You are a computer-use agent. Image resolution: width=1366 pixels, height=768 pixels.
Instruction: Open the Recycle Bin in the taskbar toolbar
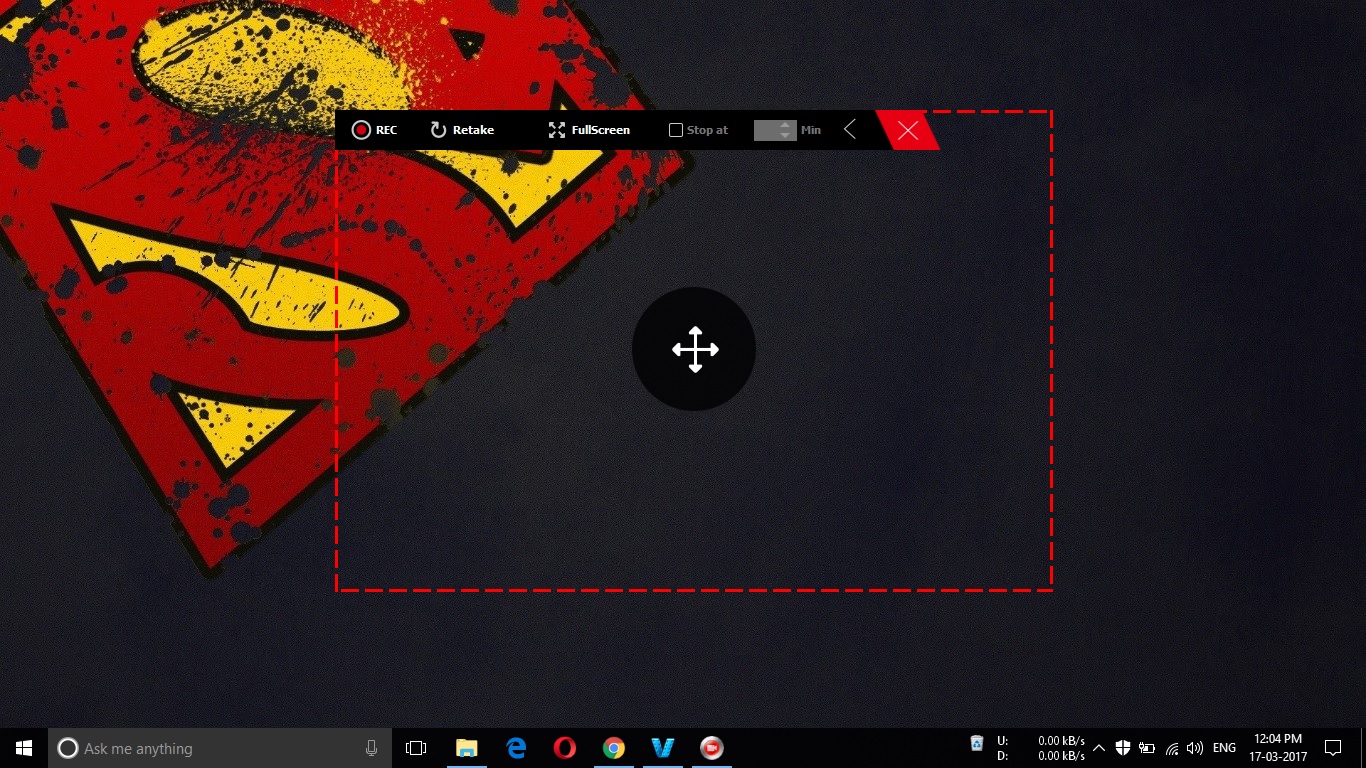[977, 743]
